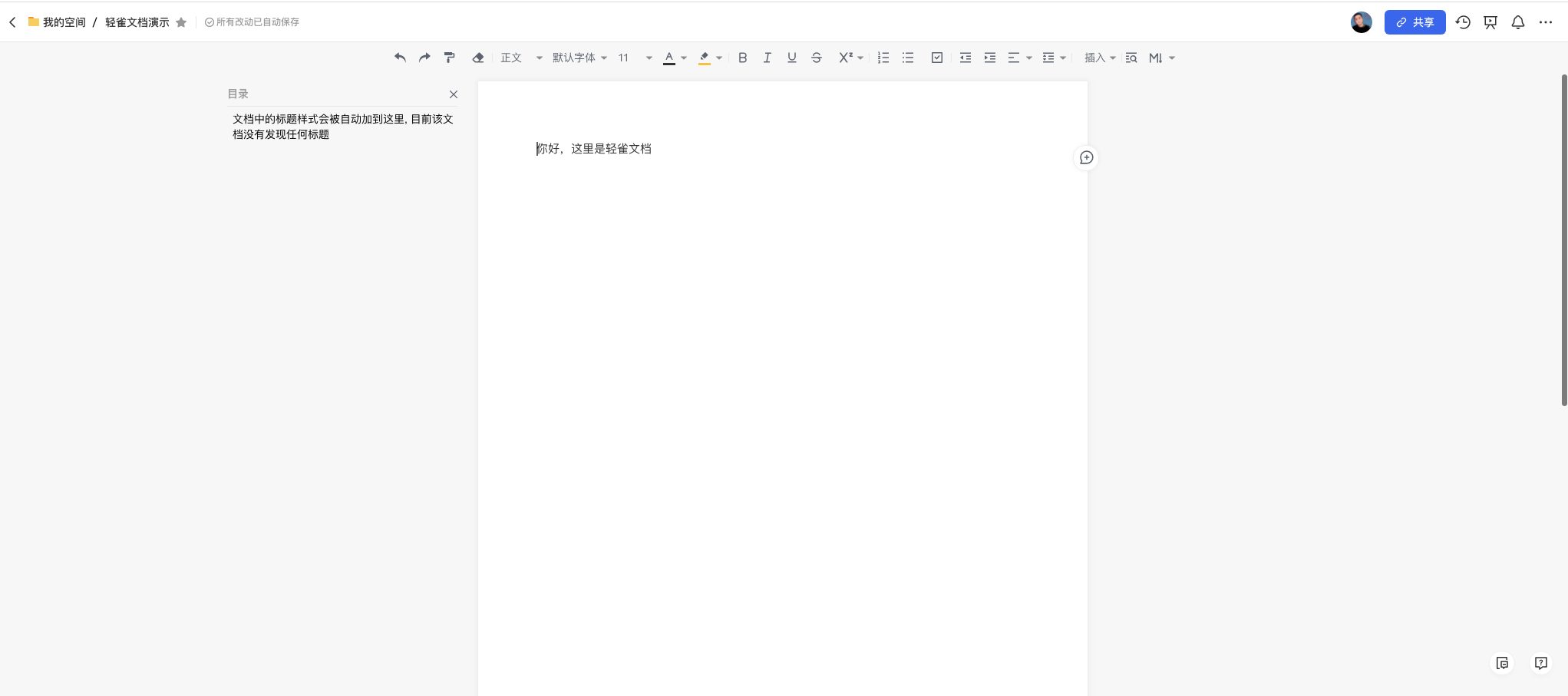Open the 默认字体 font dropdown
This screenshot has width=1568, height=696.
[x=579, y=58]
